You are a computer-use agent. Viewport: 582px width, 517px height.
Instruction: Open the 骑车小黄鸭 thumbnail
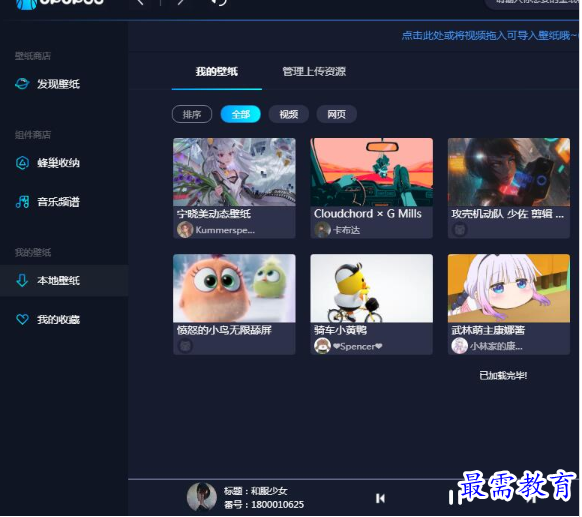[372, 289]
